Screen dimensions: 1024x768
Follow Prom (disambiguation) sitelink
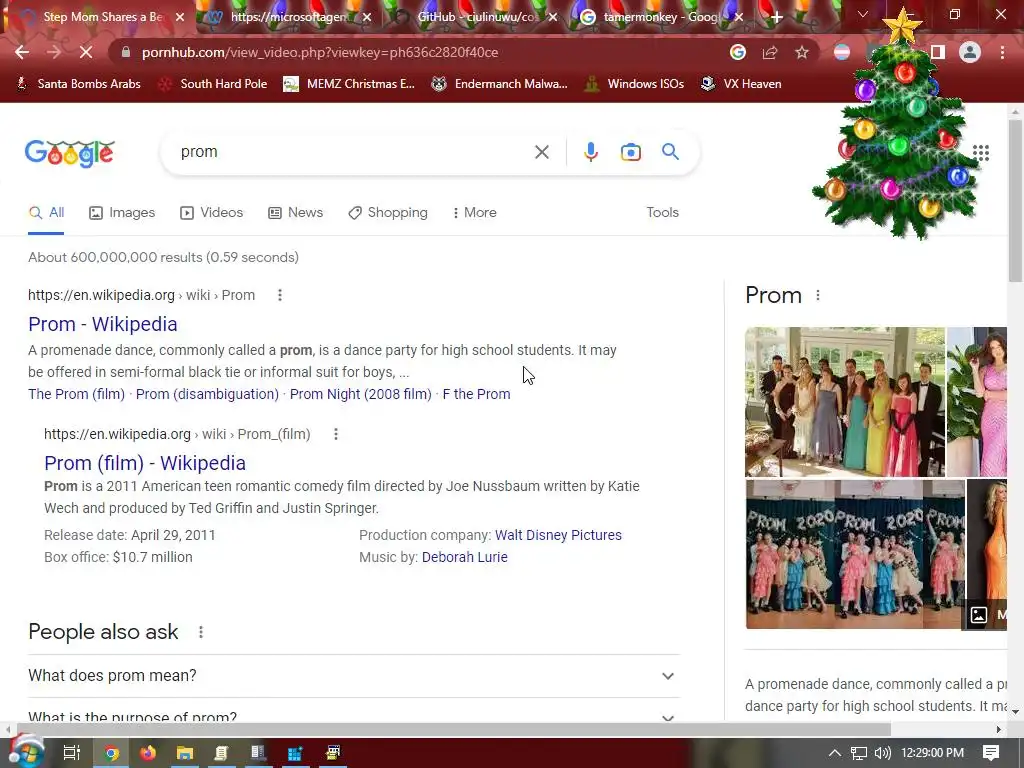(207, 394)
